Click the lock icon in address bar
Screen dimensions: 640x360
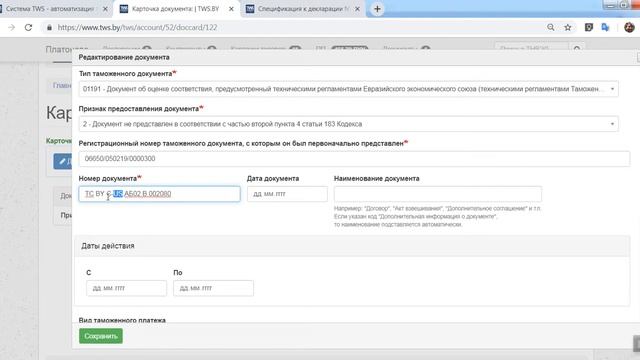[49, 27]
